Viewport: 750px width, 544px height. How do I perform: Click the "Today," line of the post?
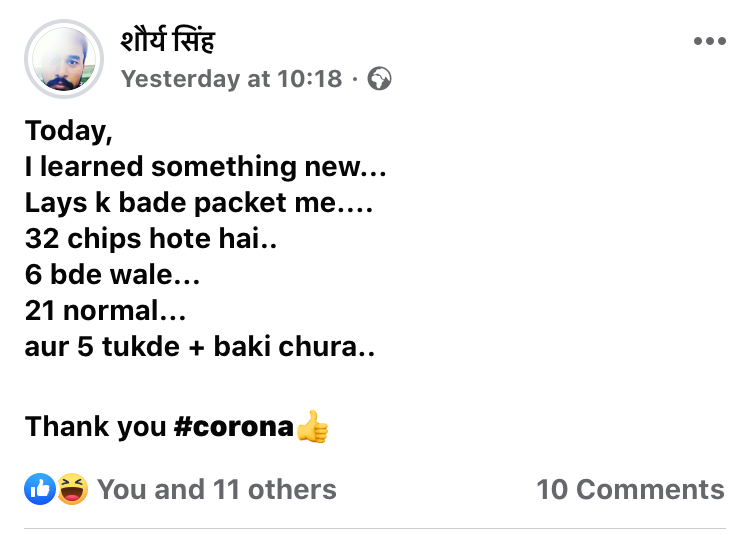point(68,131)
